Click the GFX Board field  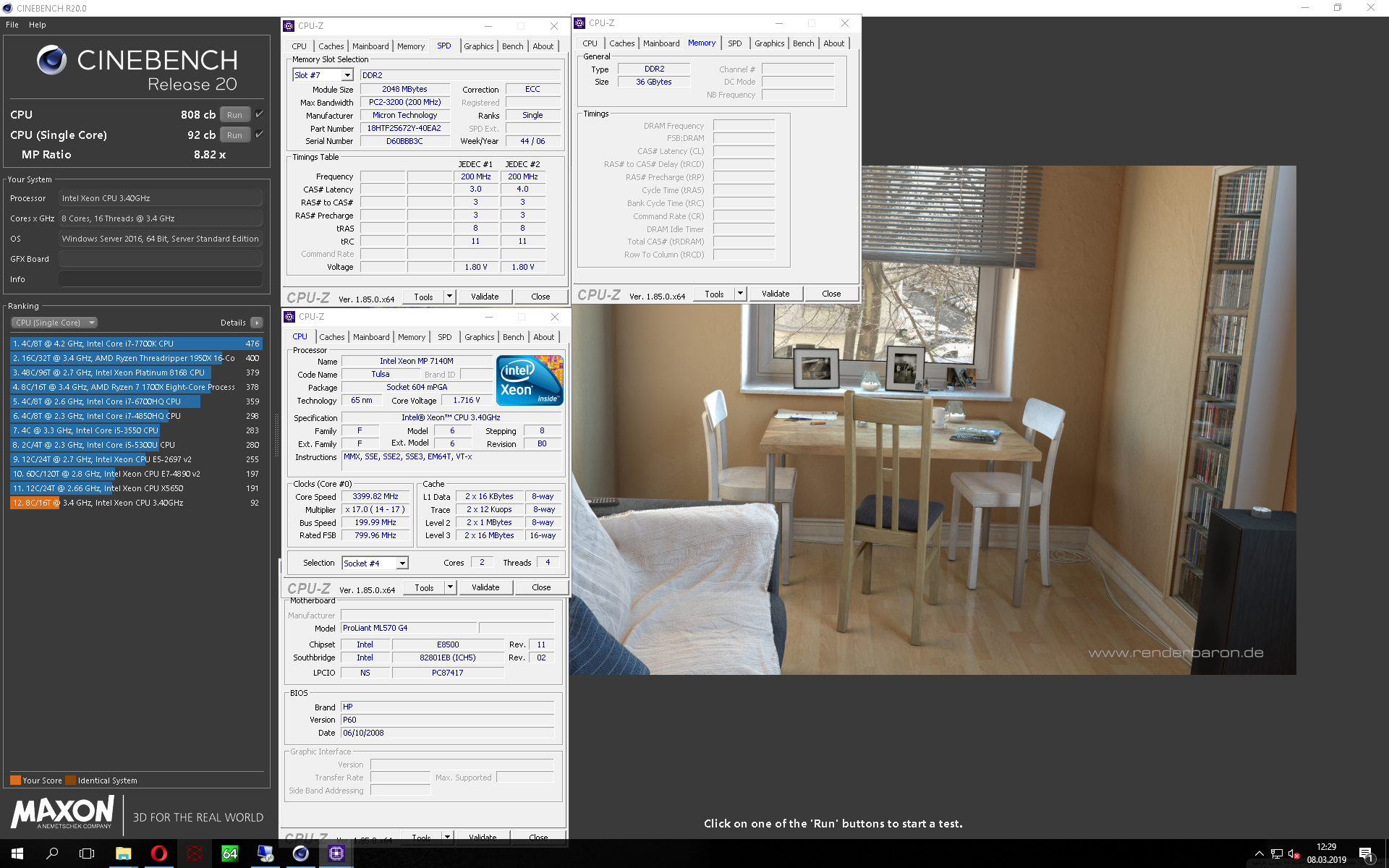tap(161, 259)
